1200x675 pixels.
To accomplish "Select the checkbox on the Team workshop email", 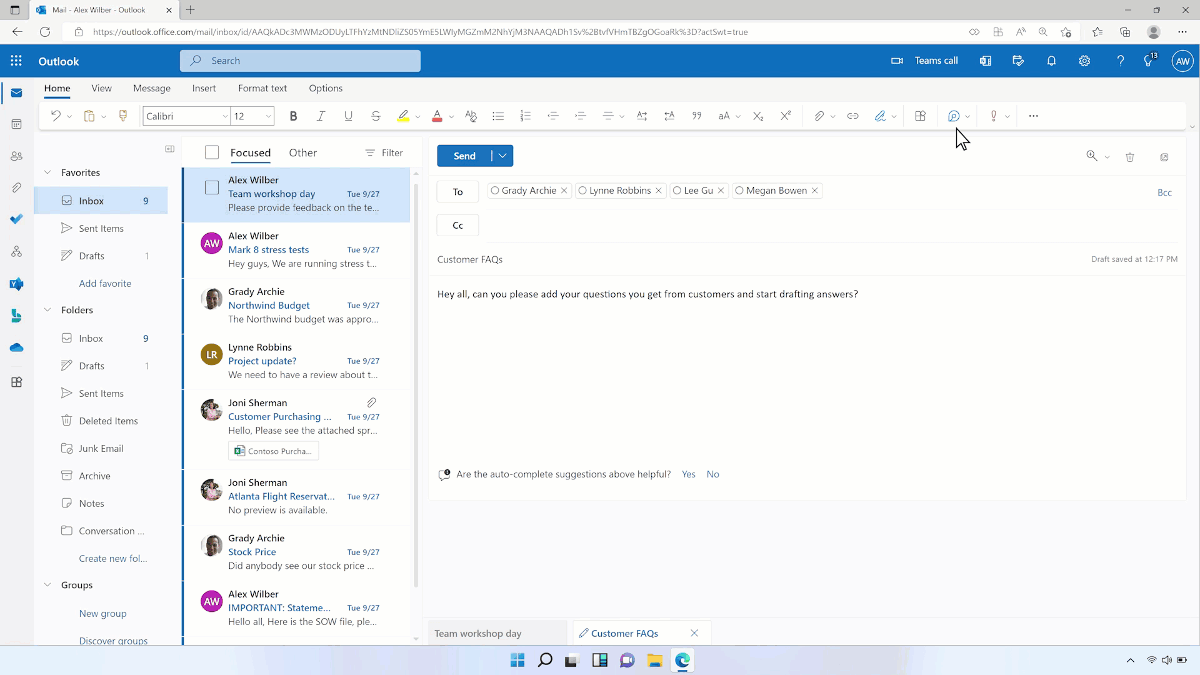I will click(x=211, y=186).
